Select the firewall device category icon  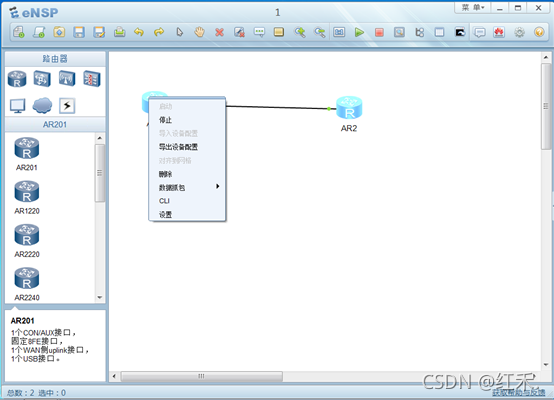92,78
